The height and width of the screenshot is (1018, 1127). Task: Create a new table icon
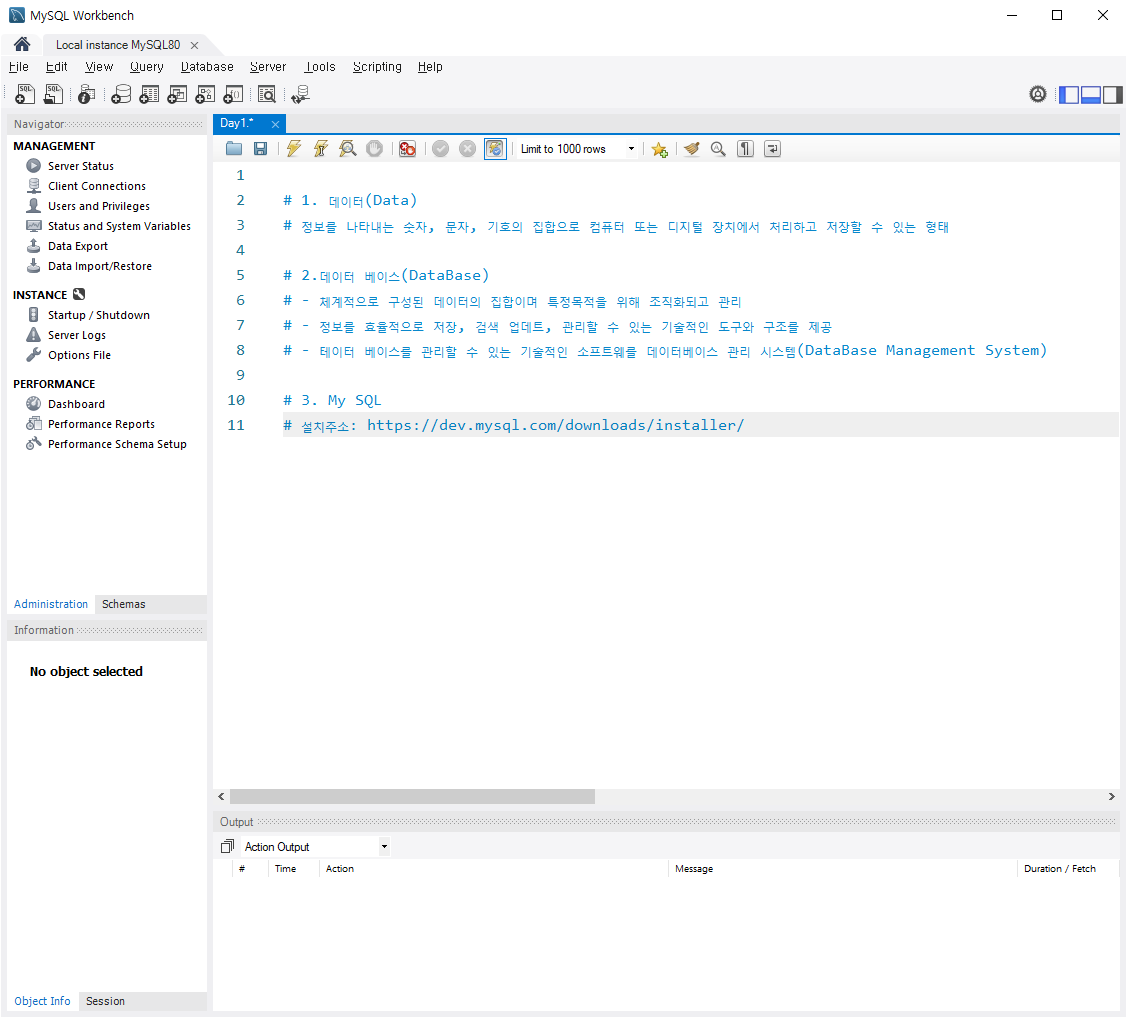click(x=149, y=94)
